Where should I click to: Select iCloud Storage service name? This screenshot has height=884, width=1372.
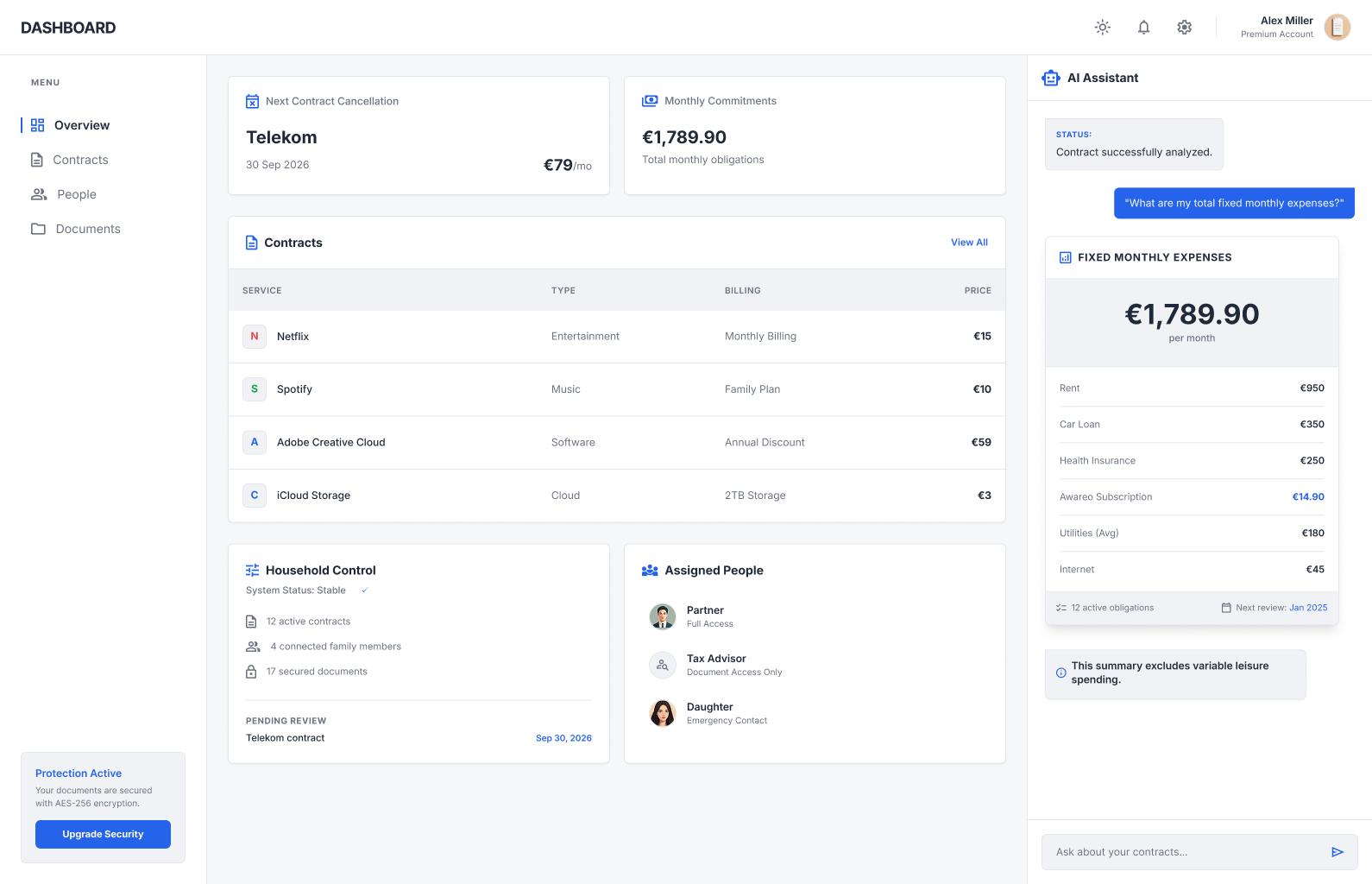[313, 496]
